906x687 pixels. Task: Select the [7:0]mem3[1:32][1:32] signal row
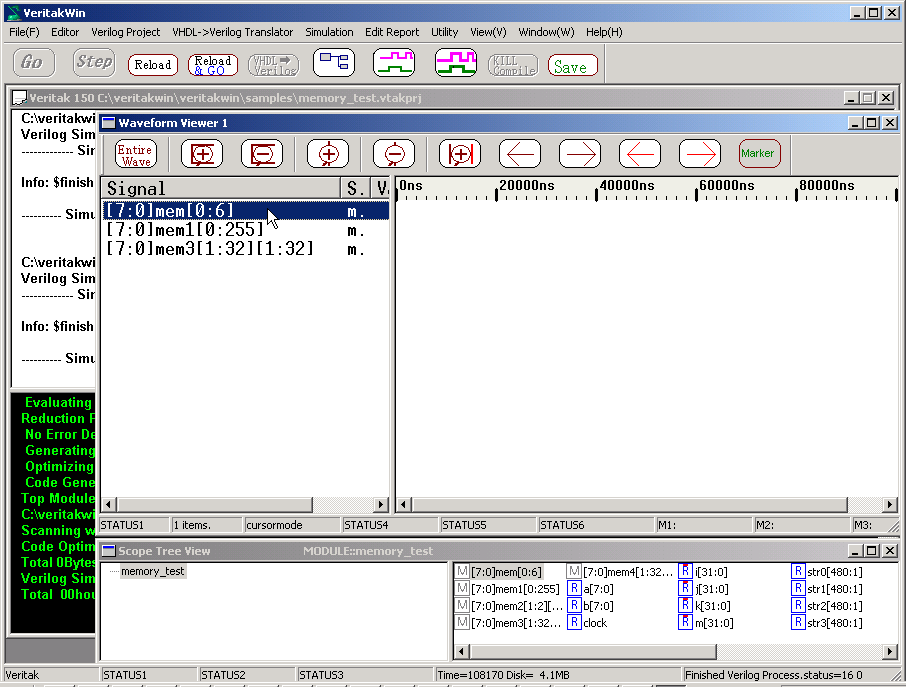[246, 249]
